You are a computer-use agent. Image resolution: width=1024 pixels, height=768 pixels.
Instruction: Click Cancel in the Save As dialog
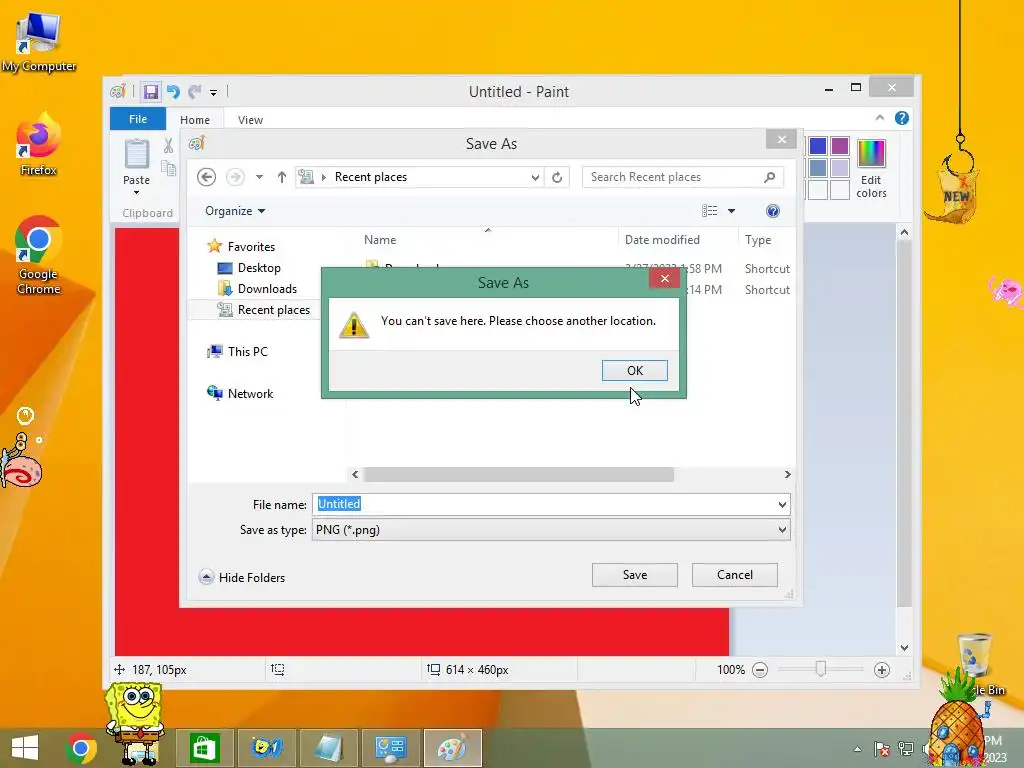coord(734,575)
